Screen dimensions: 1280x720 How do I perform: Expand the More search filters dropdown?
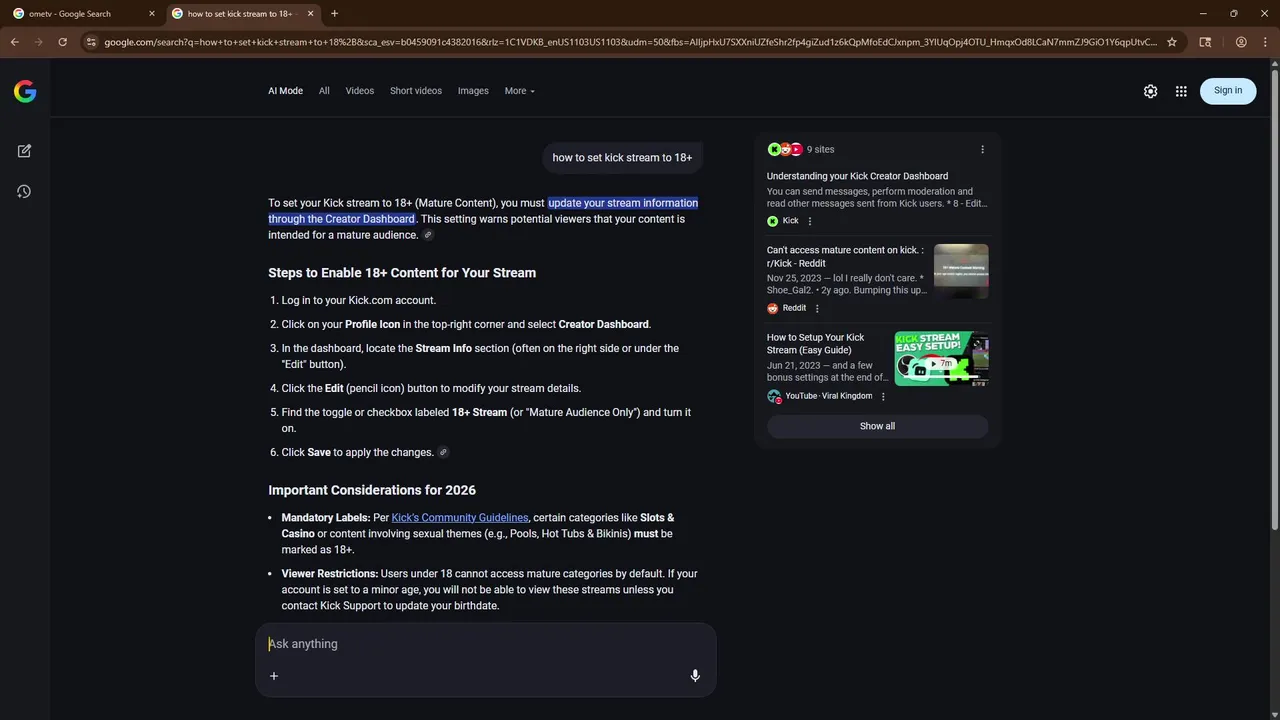coord(520,91)
